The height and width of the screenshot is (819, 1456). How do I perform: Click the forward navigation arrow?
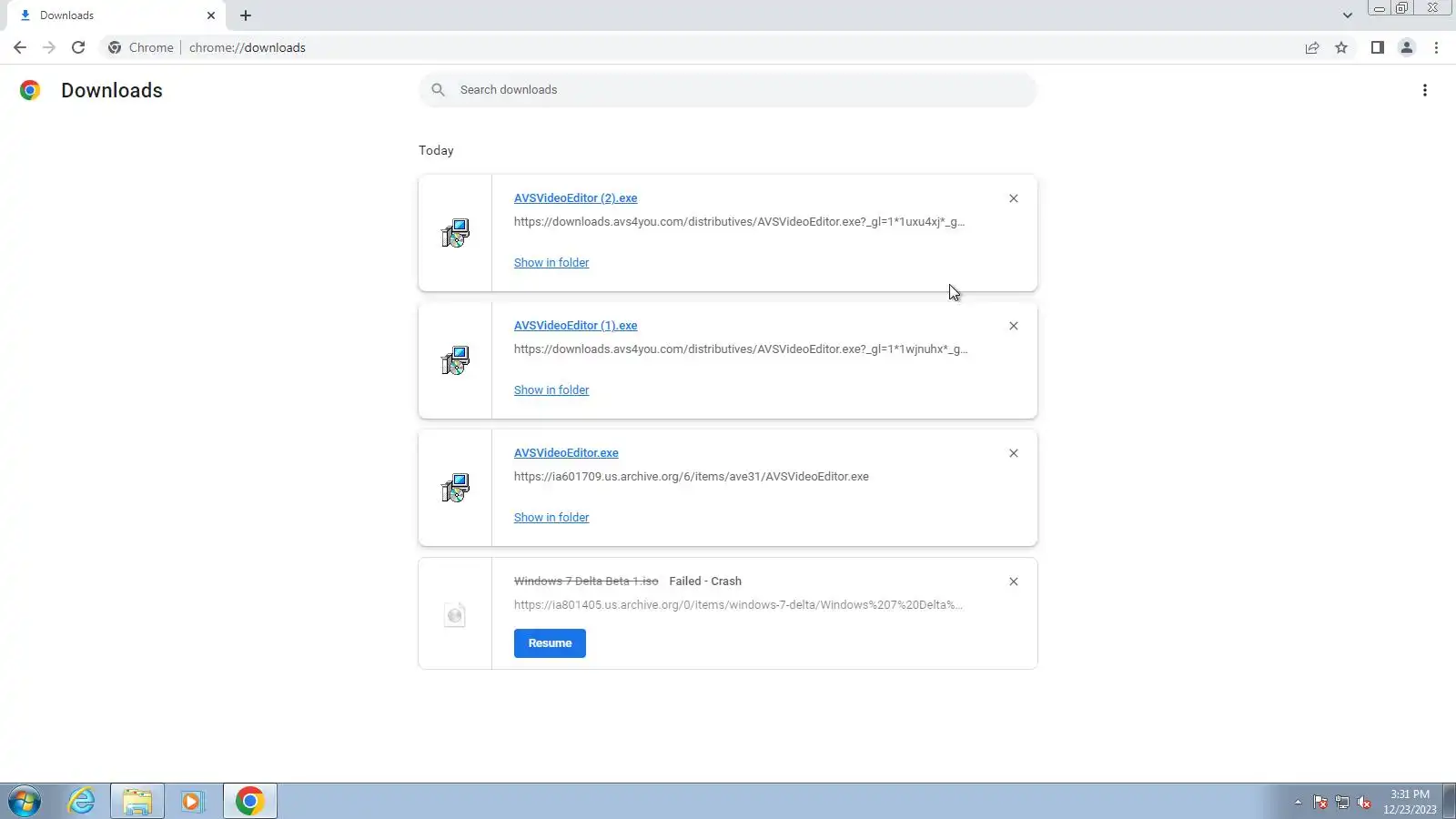49,47
